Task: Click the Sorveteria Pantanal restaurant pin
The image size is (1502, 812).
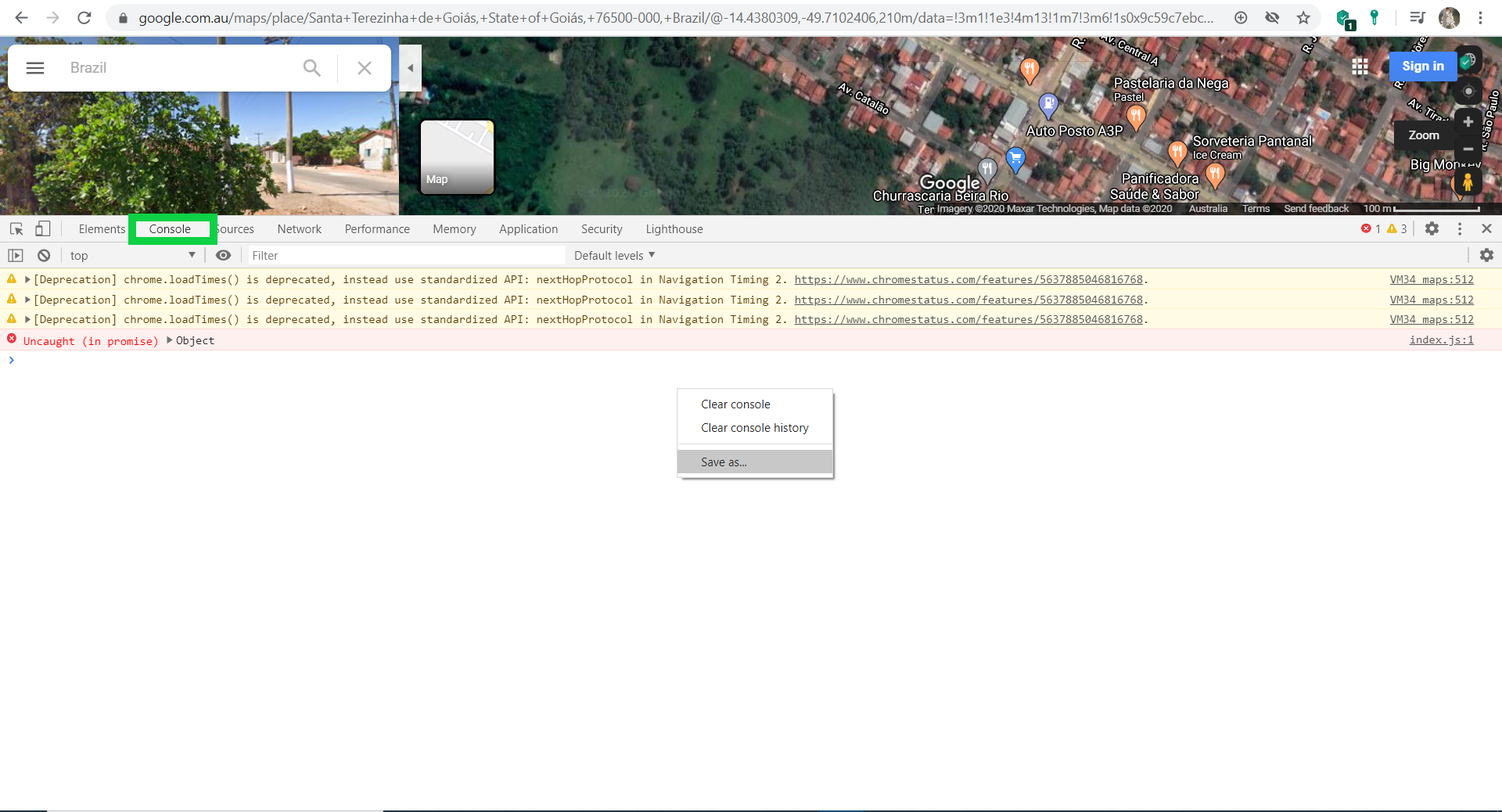Action: pyautogui.click(x=1177, y=153)
